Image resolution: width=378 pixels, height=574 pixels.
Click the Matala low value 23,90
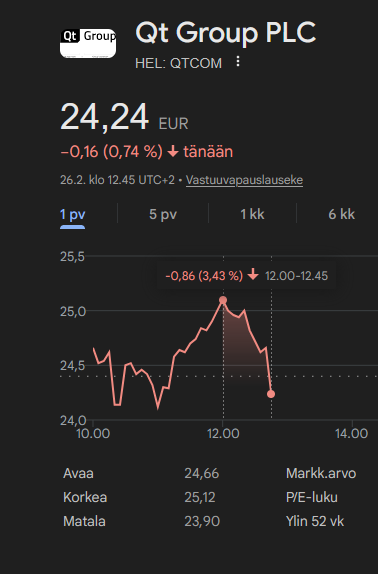202,521
